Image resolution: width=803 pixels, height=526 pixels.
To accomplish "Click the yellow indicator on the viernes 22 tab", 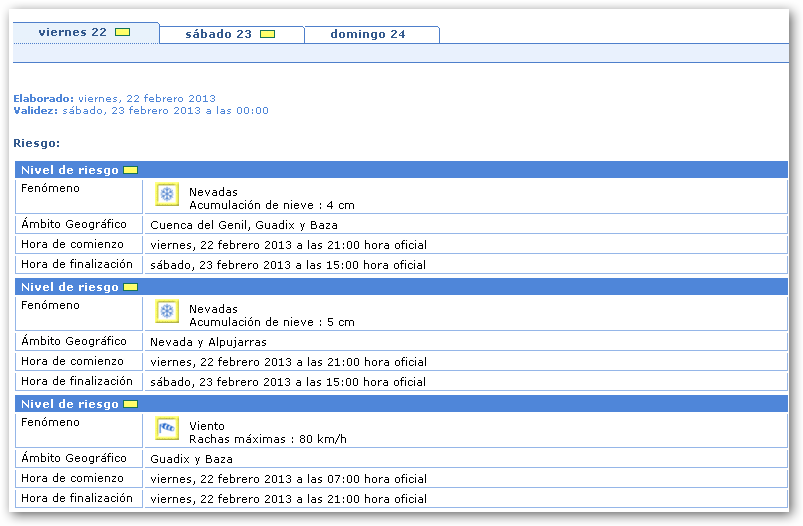I will pyautogui.click(x=122, y=33).
